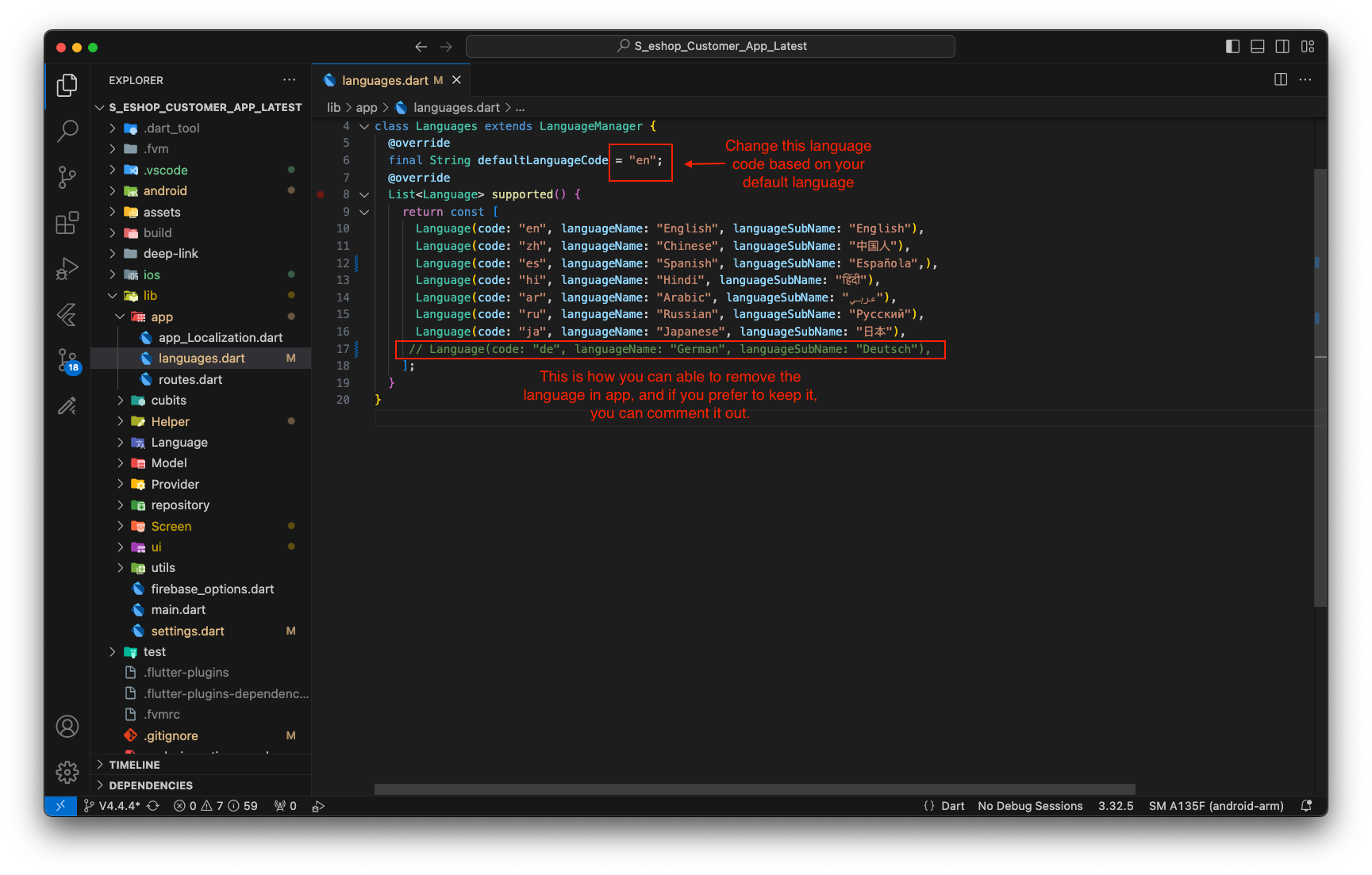Toggle the bottom panel visibility
This screenshot has width=1372, height=875.
1257,47
